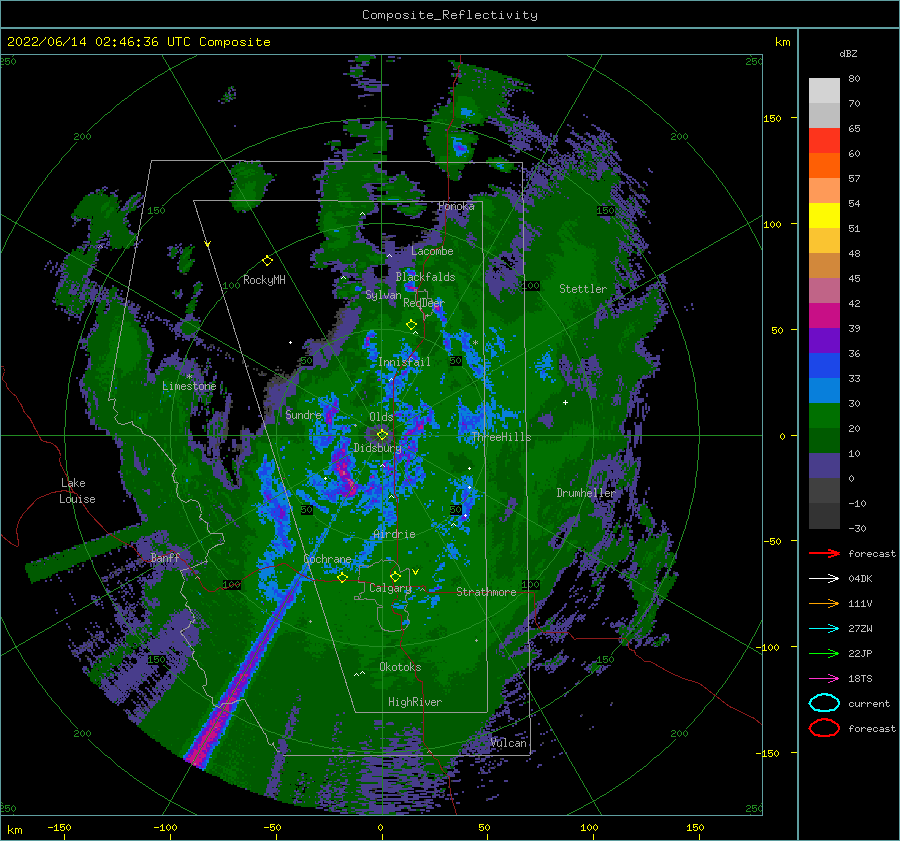The width and height of the screenshot is (900, 841).
Task: Select the cyan 'current' ellipse legend symbol
Action: click(824, 703)
